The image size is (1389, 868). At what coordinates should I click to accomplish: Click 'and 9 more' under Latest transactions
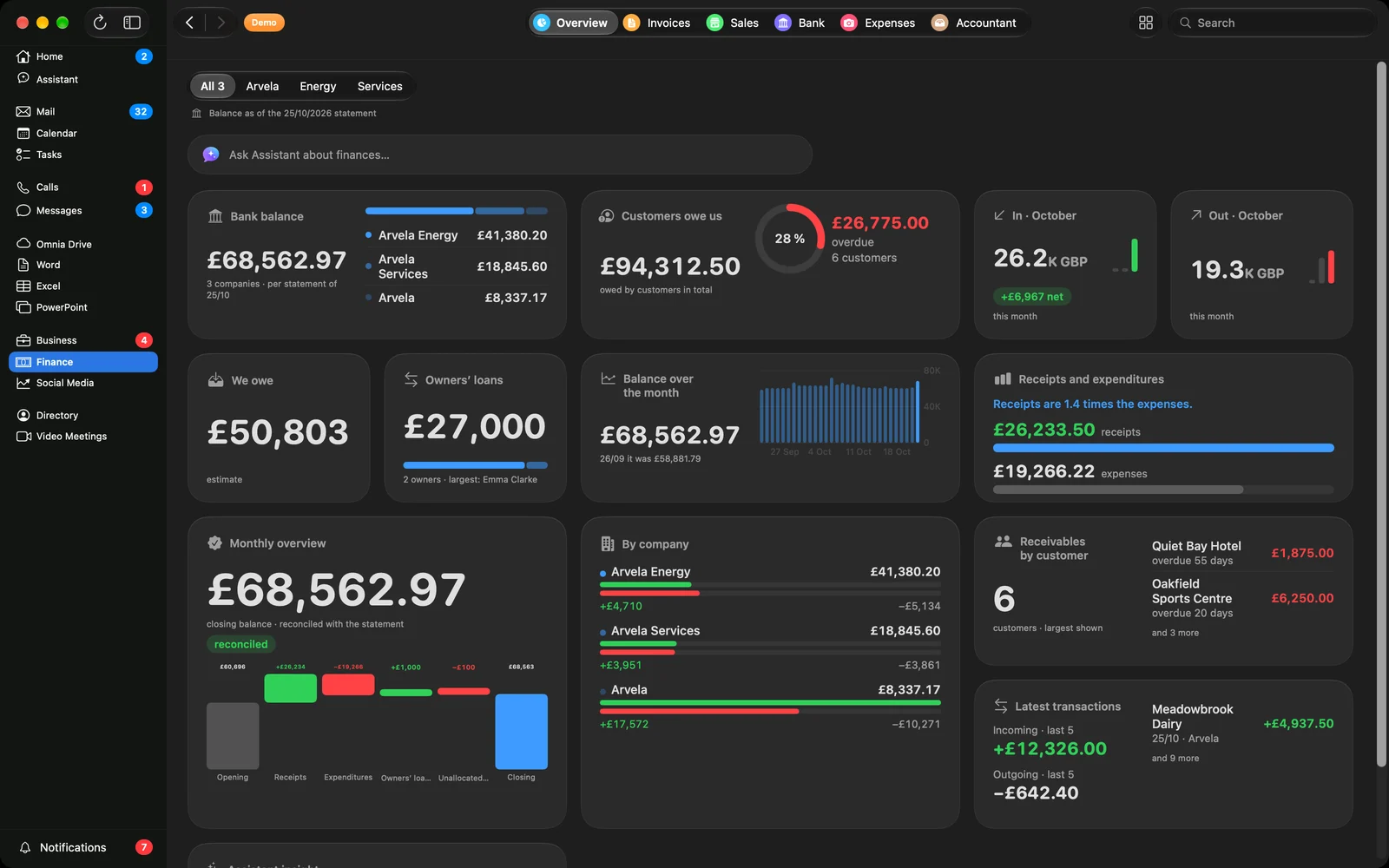[x=1175, y=758]
